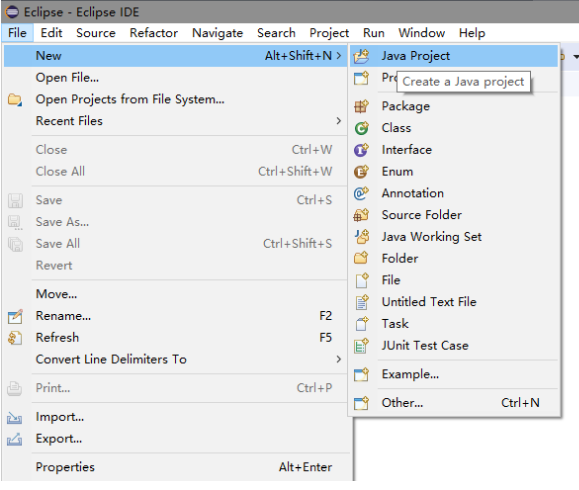Screen dimensions: 579x490
Task: Open the Refactor menu
Action: coord(154,33)
